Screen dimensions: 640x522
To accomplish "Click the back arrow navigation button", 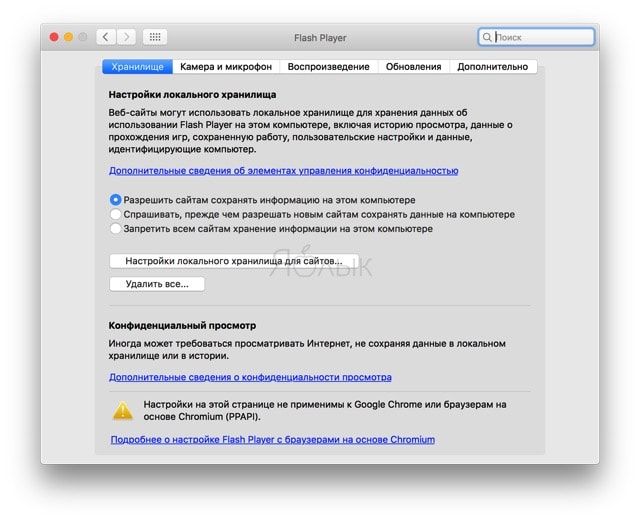I will pyautogui.click(x=106, y=37).
